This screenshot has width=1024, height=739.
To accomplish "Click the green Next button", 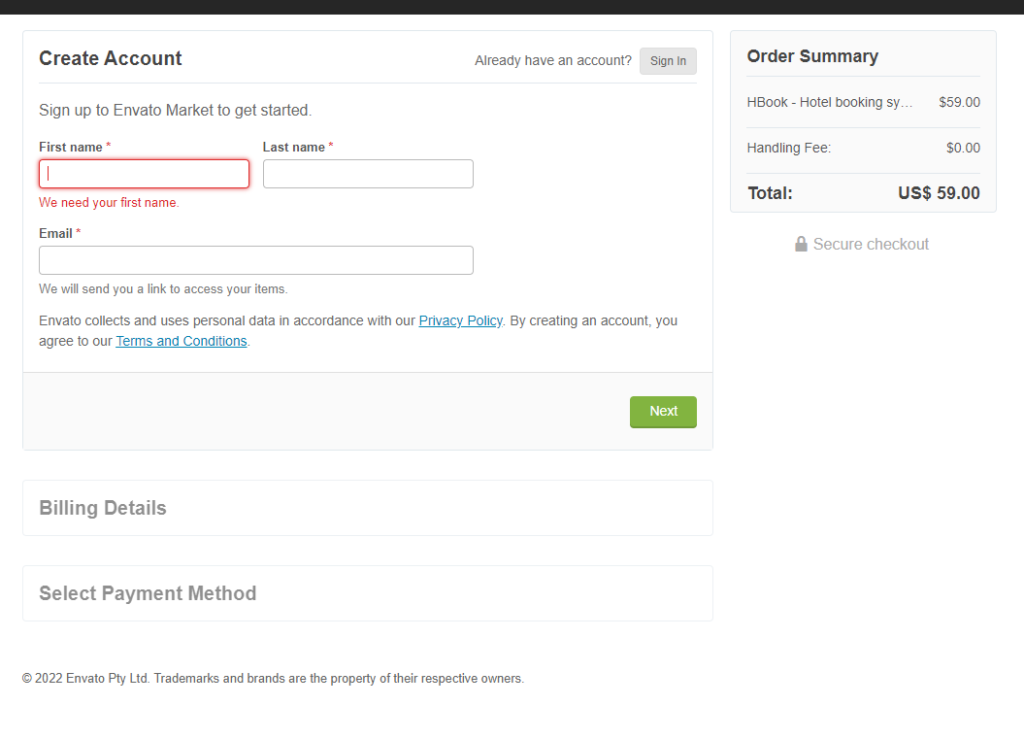I will coord(663,411).
